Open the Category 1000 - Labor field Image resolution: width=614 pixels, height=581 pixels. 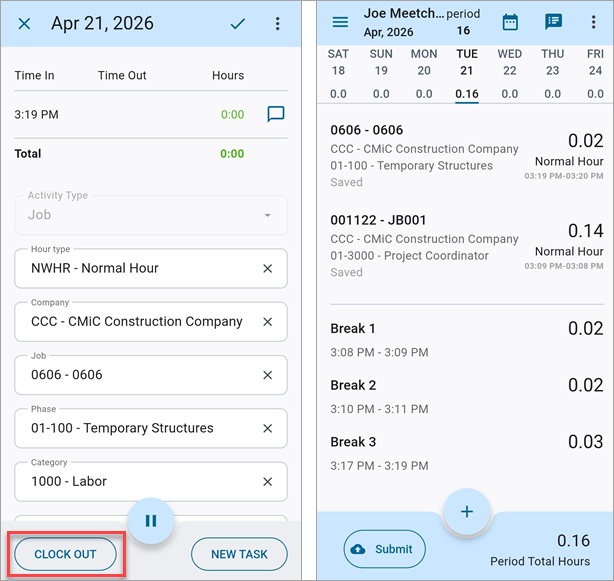point(151,482)
